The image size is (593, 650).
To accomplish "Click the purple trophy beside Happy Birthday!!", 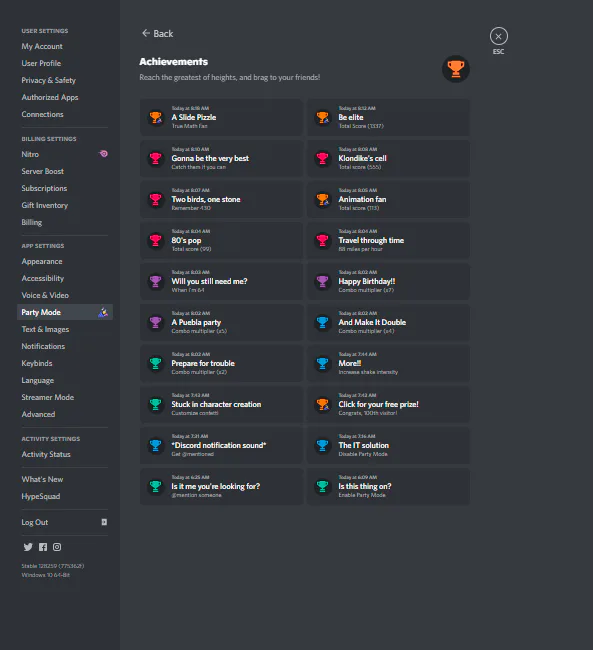I will point(322,281).
